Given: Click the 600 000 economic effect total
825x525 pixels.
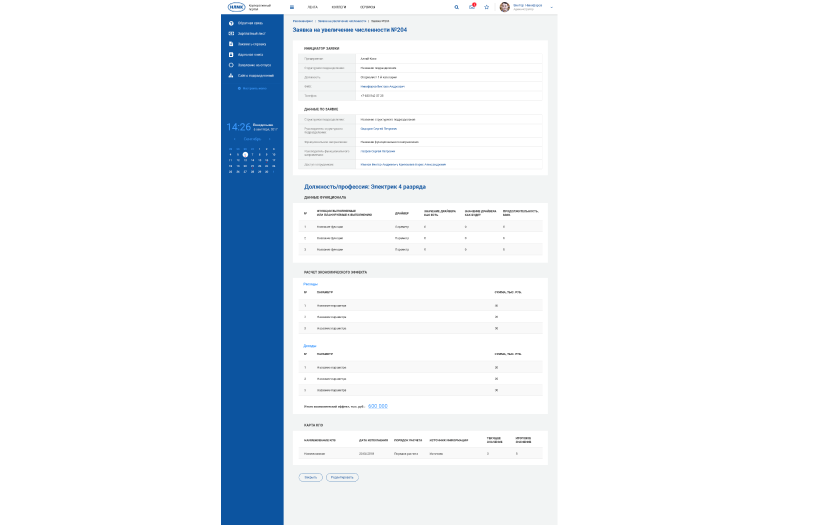Looking at the screenshot, I should [378, 406].
